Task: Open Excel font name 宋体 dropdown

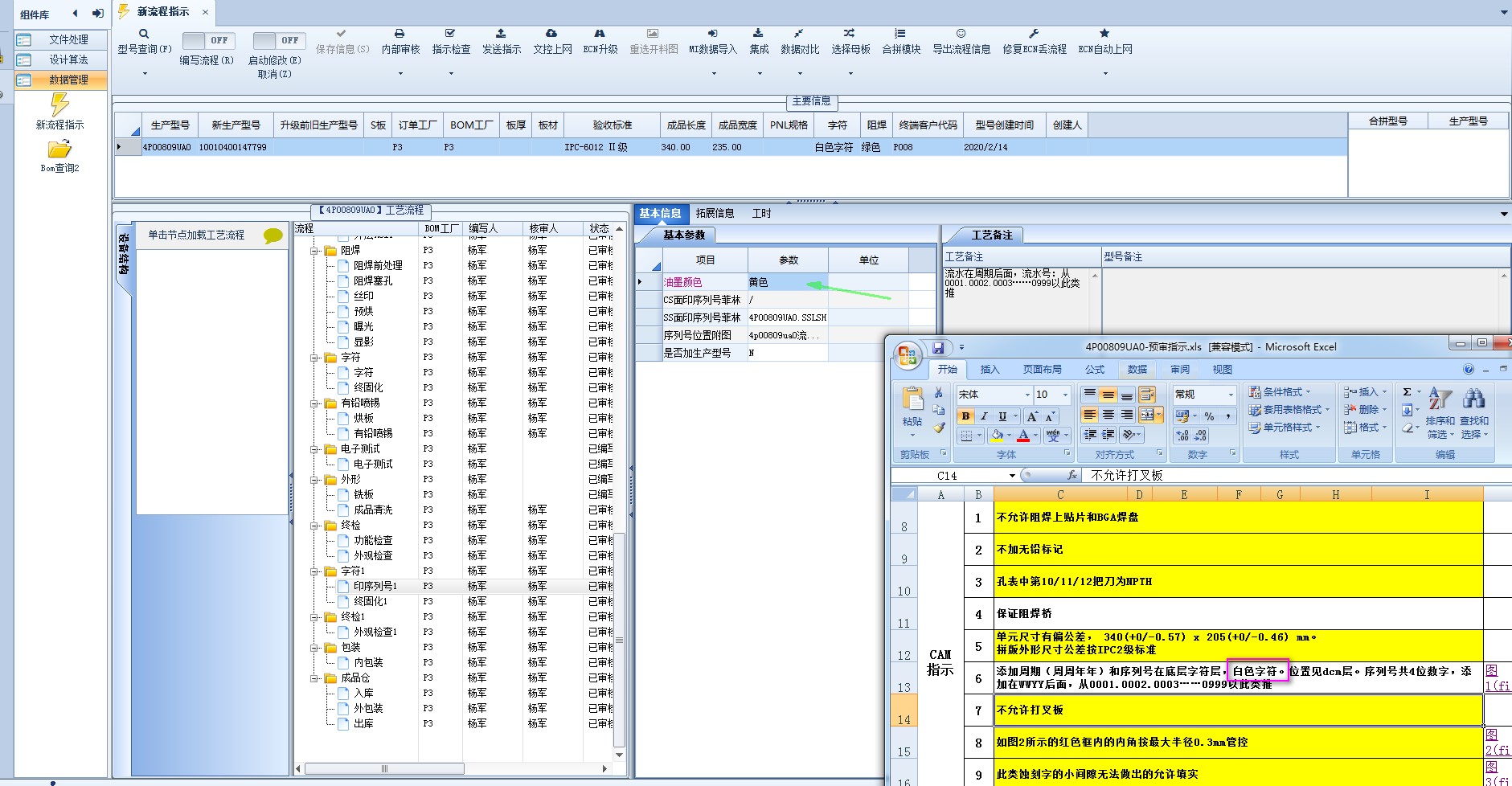Action: (1027, 395)
